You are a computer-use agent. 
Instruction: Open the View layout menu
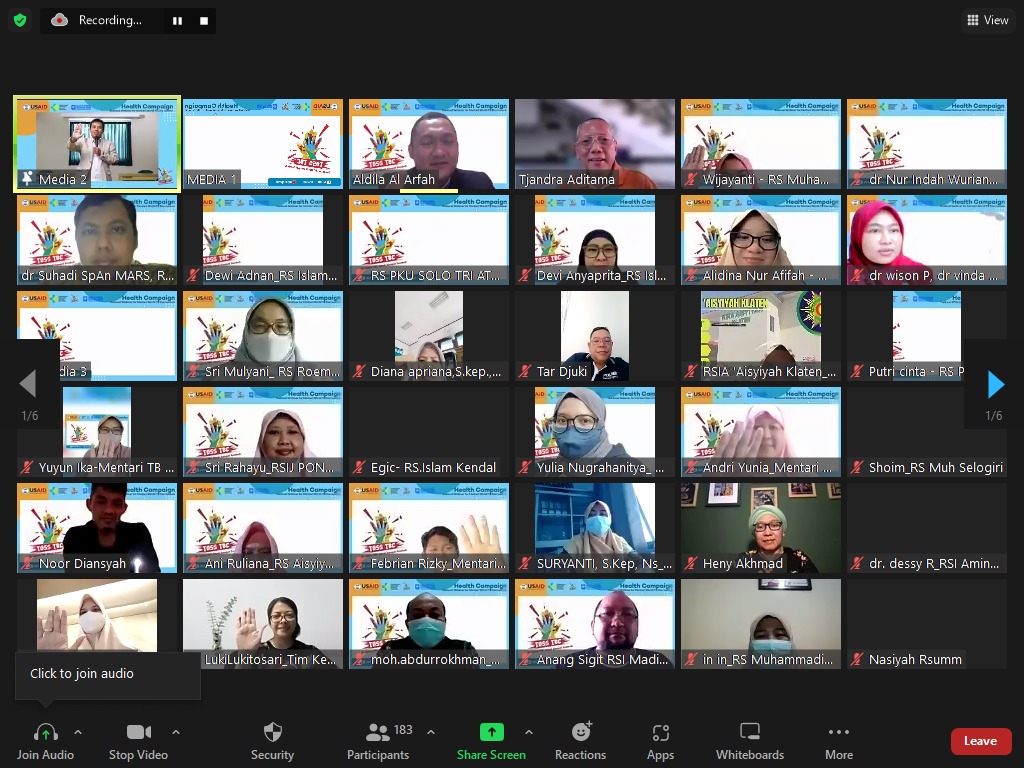click(x=987, y=20)
